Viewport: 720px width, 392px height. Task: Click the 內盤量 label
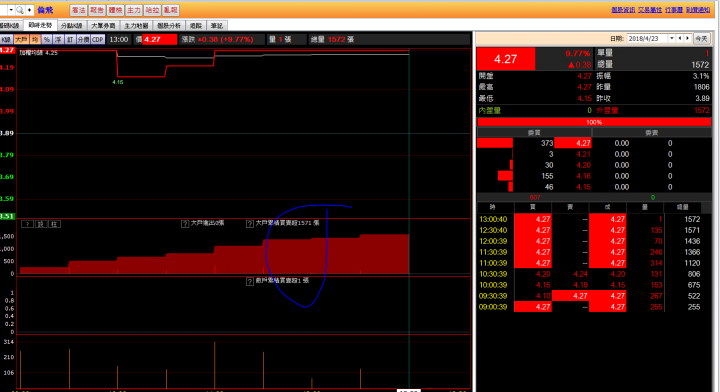pos(489,111)
